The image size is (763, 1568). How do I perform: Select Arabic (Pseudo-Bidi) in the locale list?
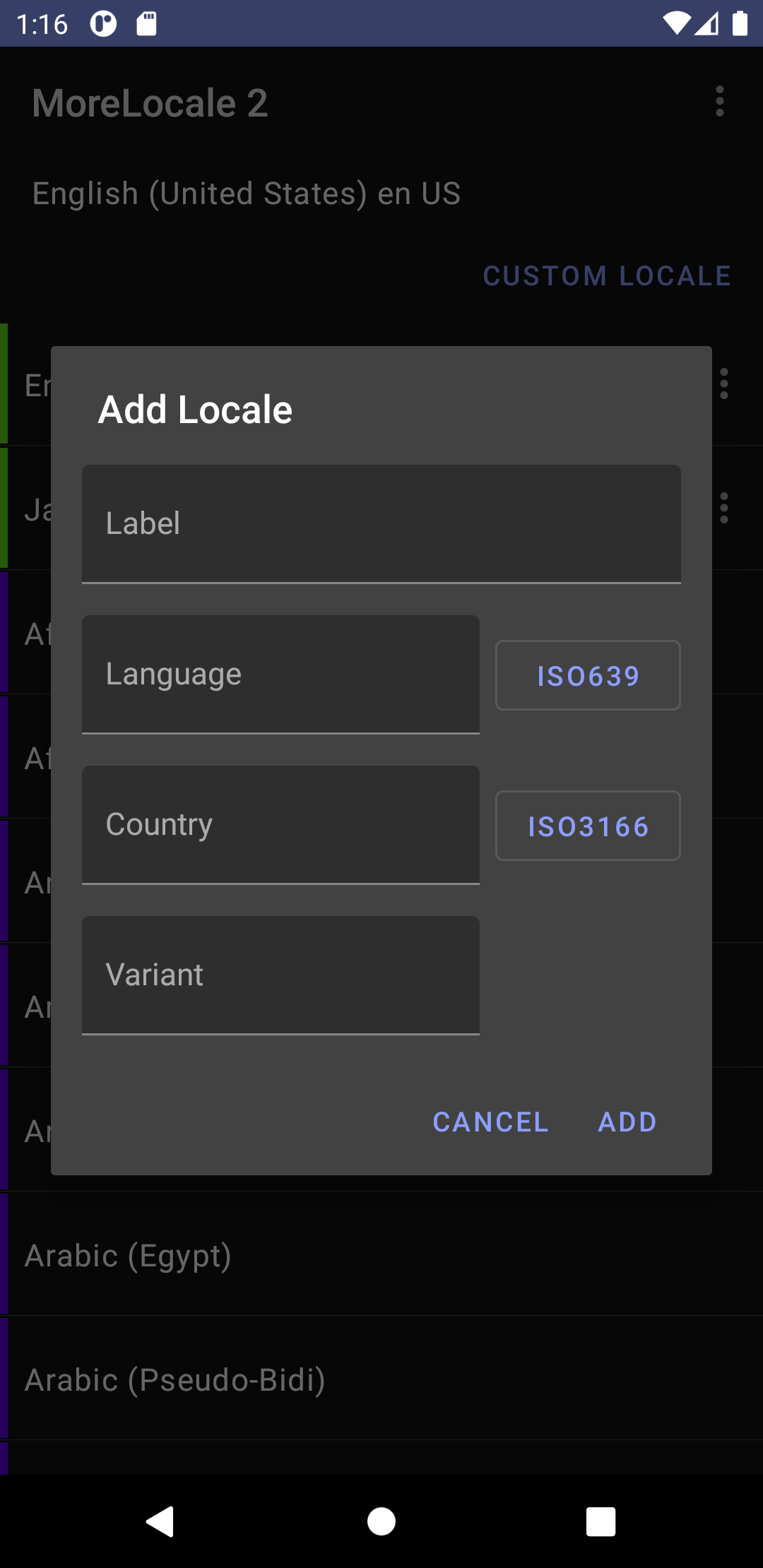coord(381,1379)
